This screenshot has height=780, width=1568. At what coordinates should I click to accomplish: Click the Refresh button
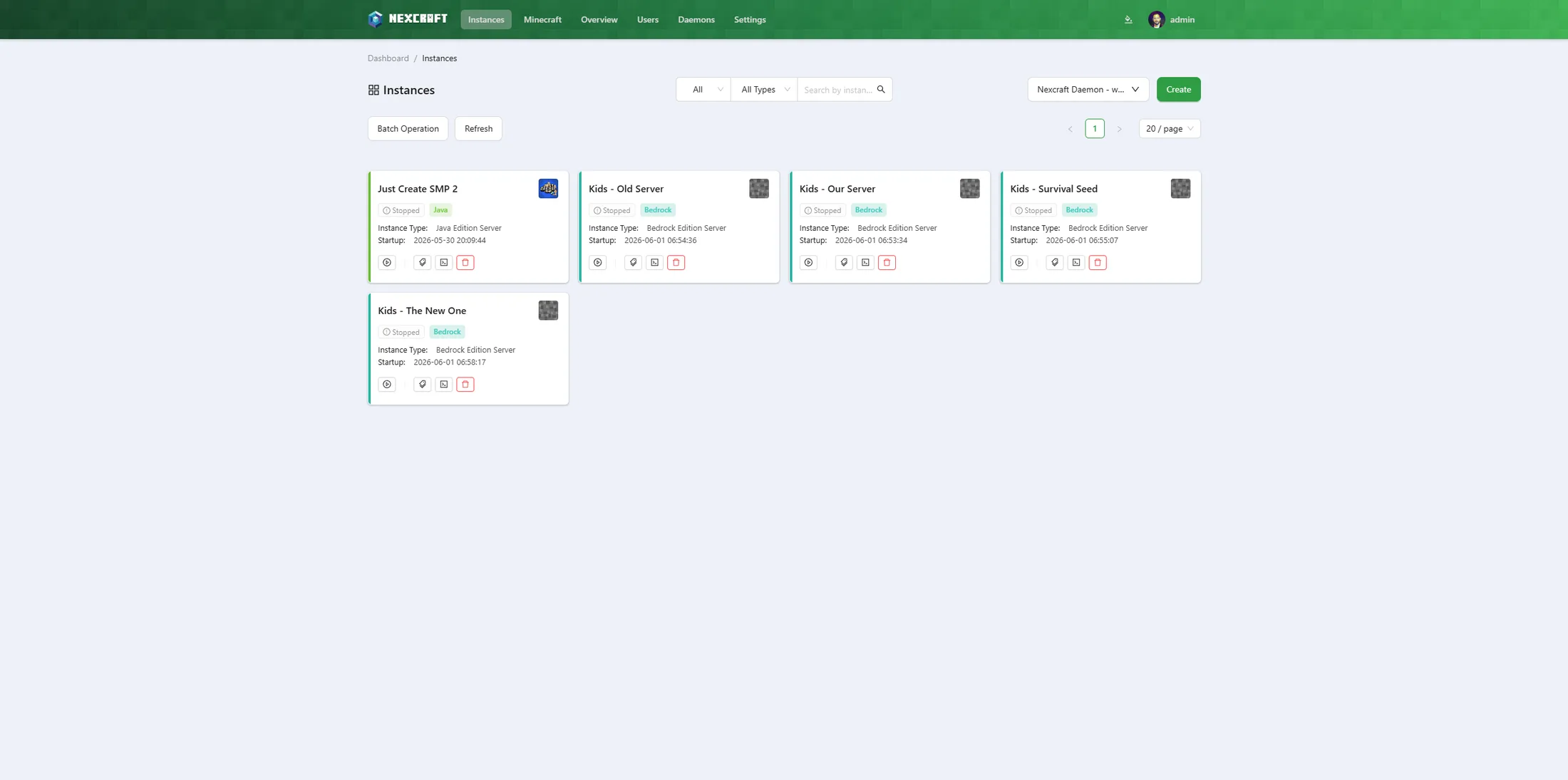478,128
